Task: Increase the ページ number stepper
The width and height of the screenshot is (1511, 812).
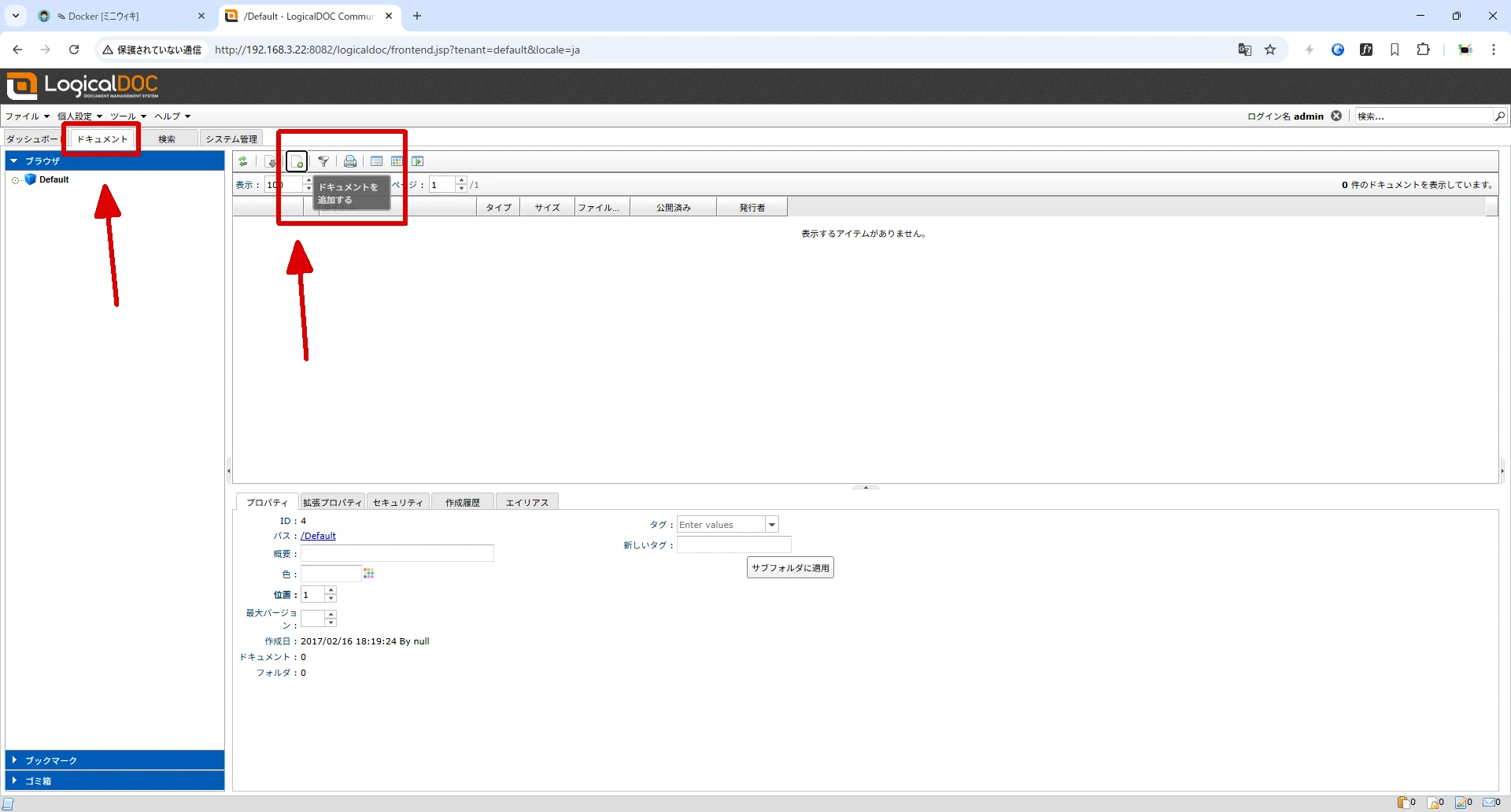Action: [461, 180]
